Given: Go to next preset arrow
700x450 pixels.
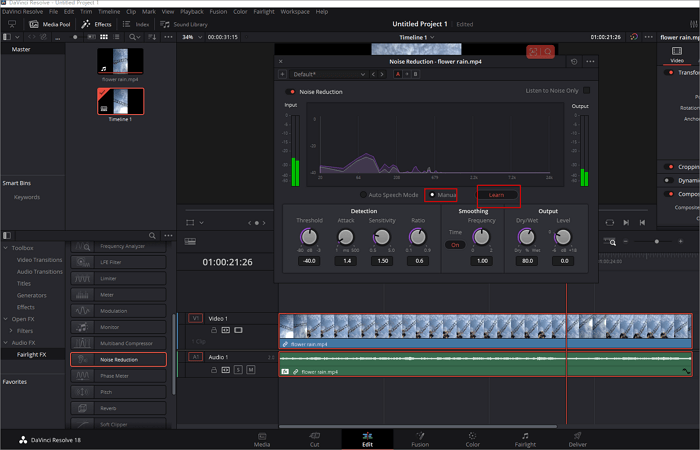Looking at the screenshot, I should pos(382,74).
